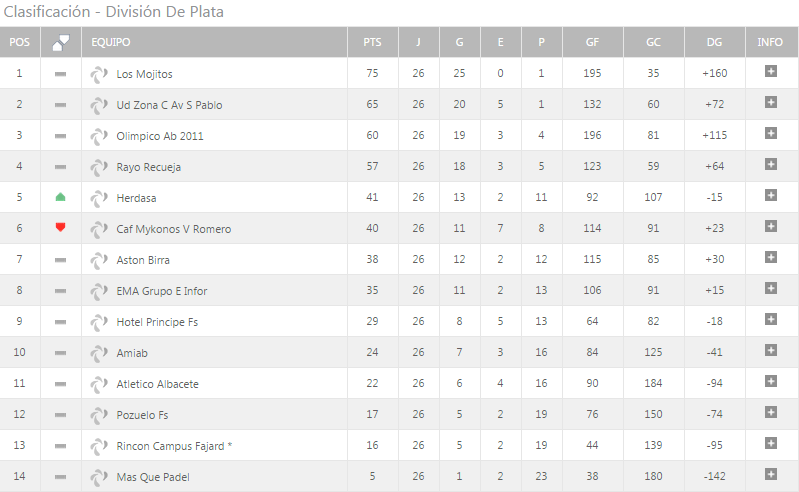Open EMA Grupo E Infor team link
The height and width of the screenshot is (492, 799).
click(162, 291)
